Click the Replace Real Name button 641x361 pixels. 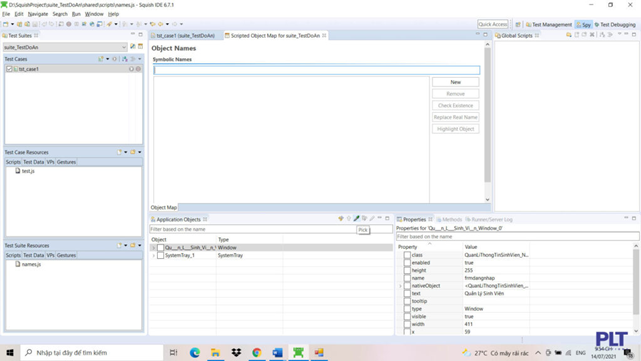tap(455, 117)
